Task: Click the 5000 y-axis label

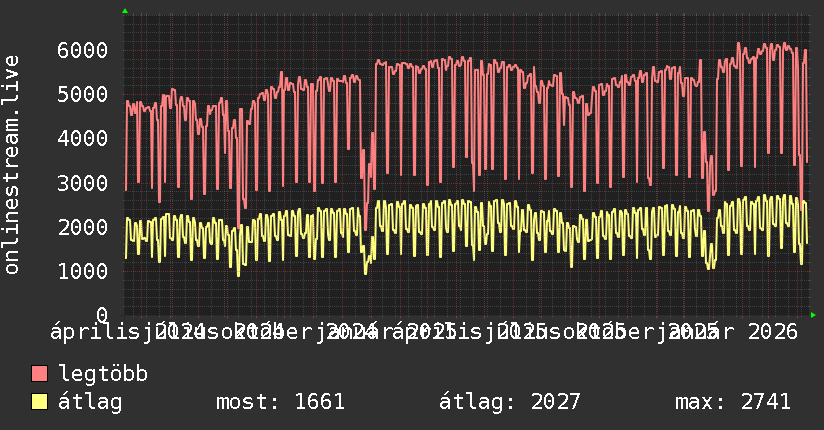Action: (x=83, y=95)
